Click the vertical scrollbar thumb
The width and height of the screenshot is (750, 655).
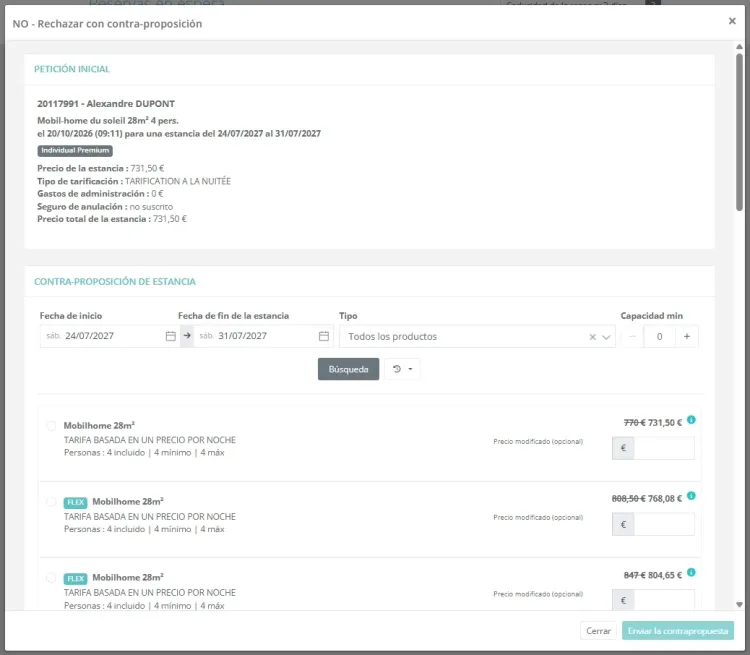pyautogui.click(x=739, y=132)
